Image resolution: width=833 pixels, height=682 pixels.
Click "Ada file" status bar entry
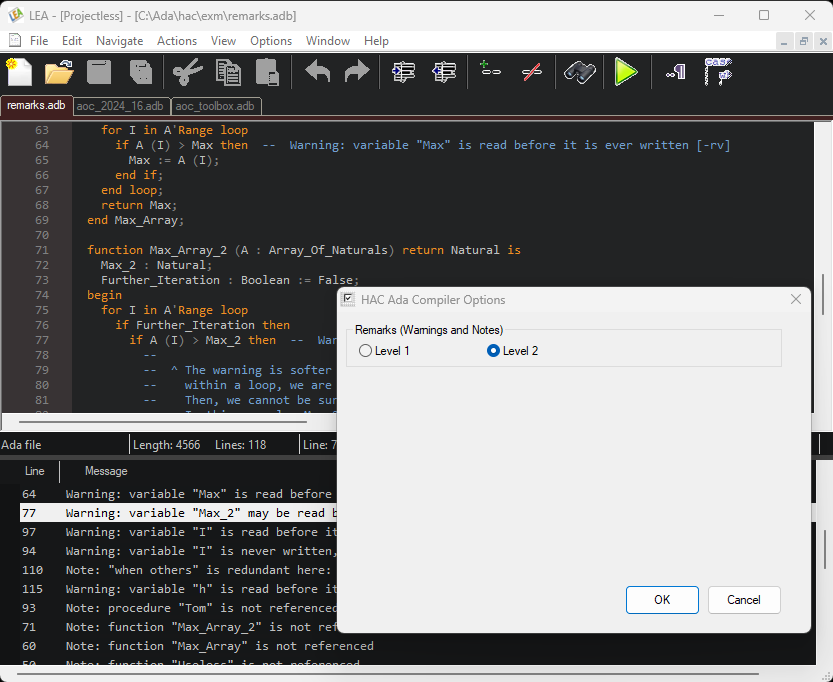[21, 445]
